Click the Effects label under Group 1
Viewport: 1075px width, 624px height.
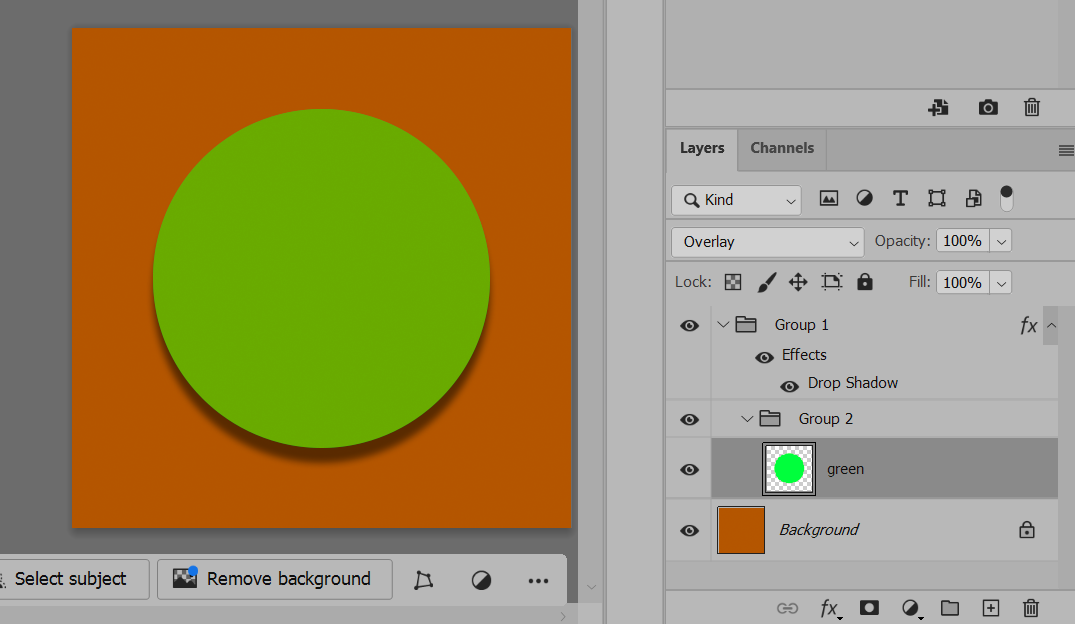pyautogui.click(x=804, y=355)
